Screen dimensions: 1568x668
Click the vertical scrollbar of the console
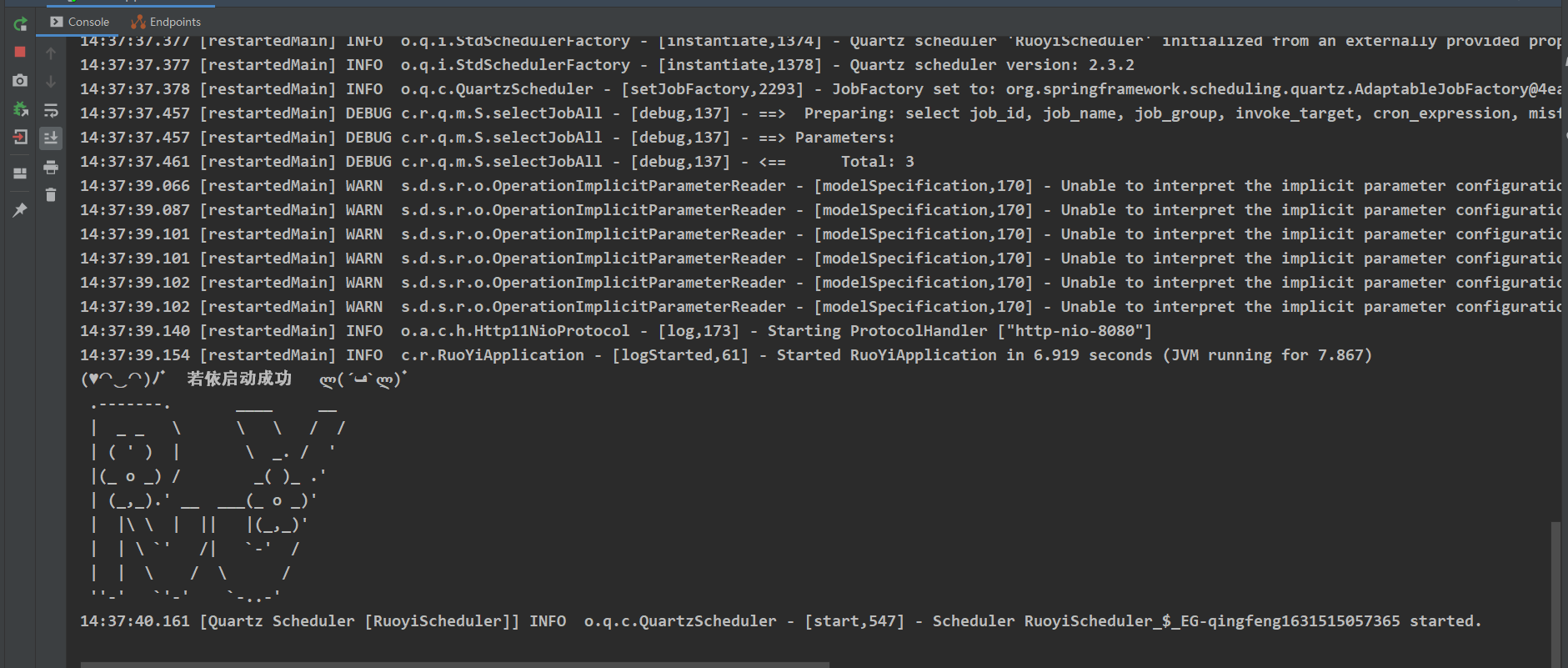click(1555, 594)
